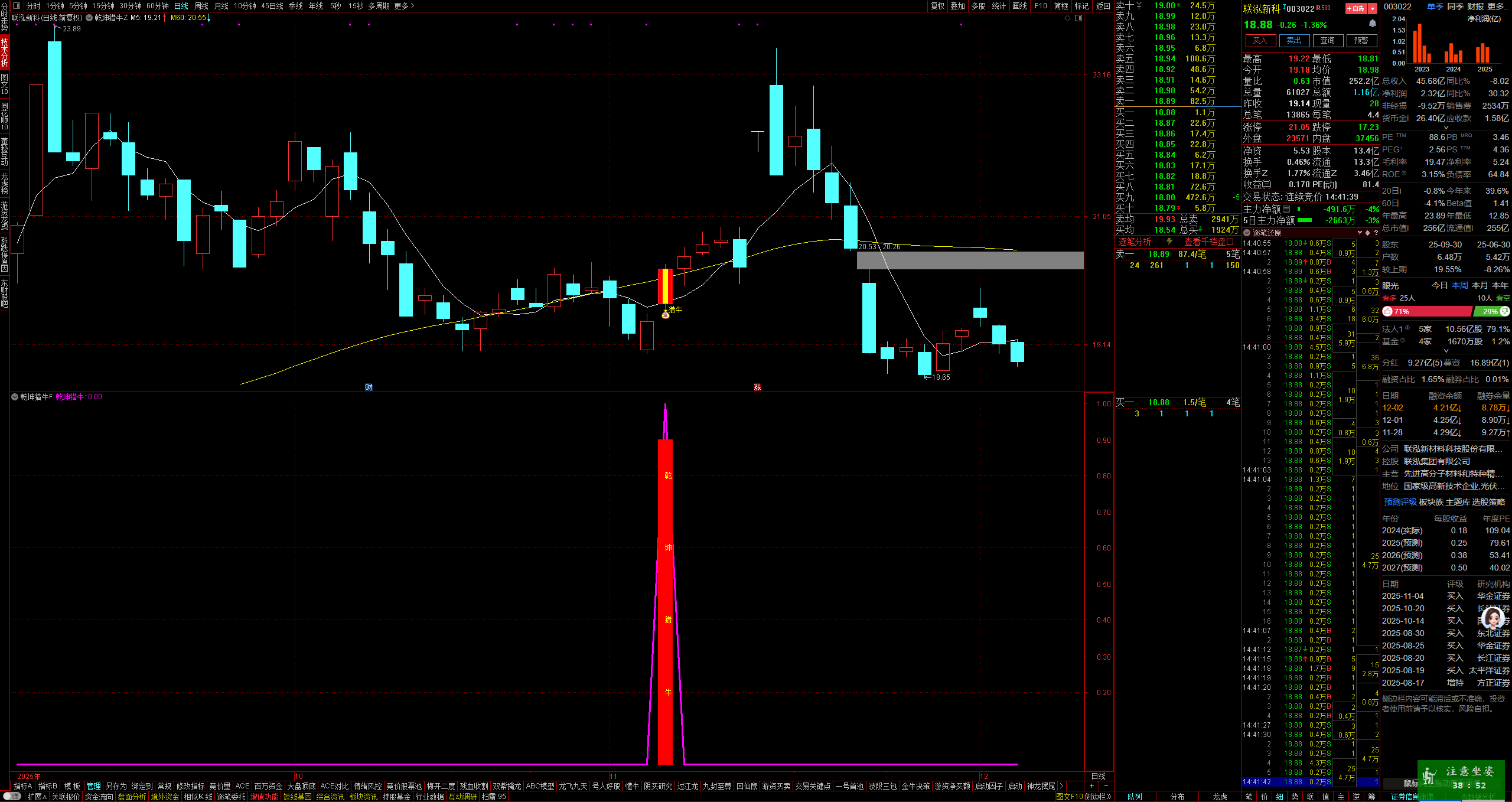Click the filter icon in 逐笔还原 header
The height and width of the screenshot is (802, 1512).
pos(1360,233)
